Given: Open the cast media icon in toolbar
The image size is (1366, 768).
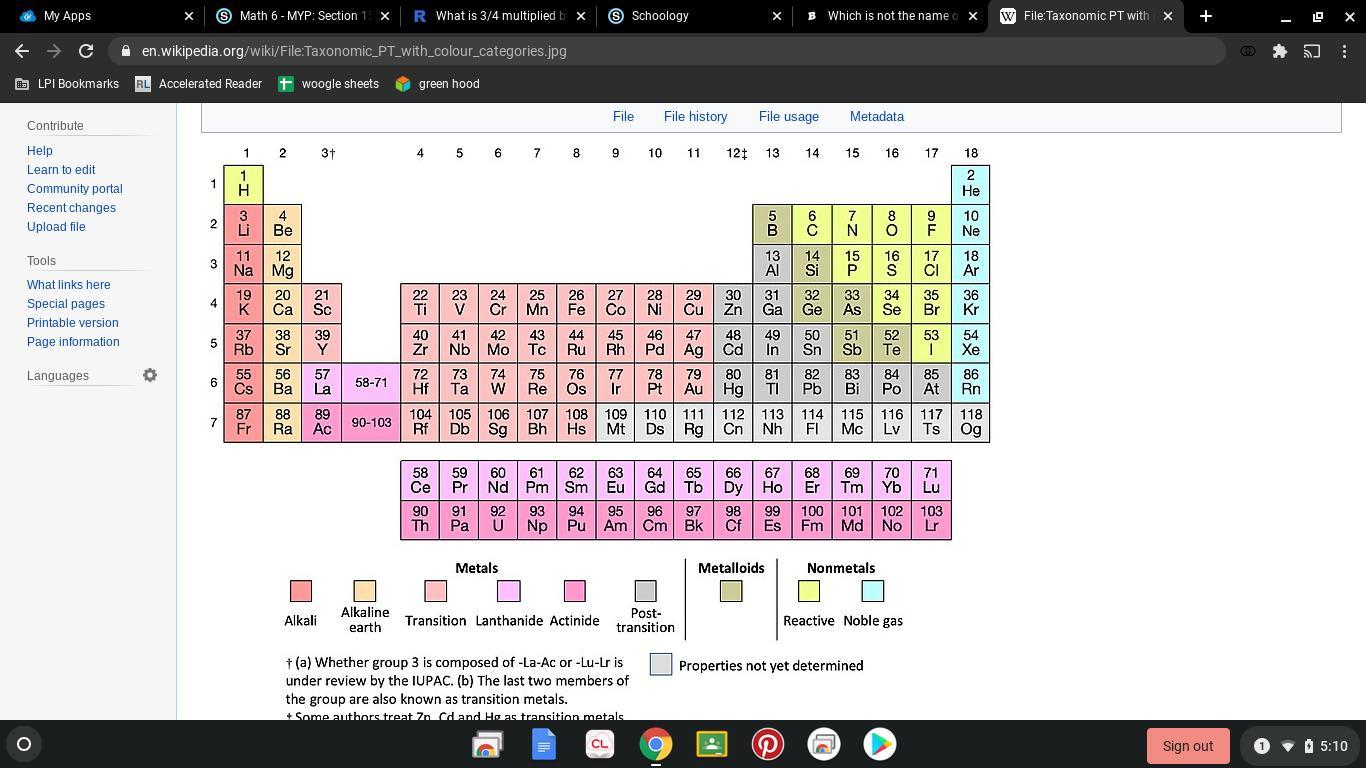Looking at the screenshot, I should [1312, 51].
